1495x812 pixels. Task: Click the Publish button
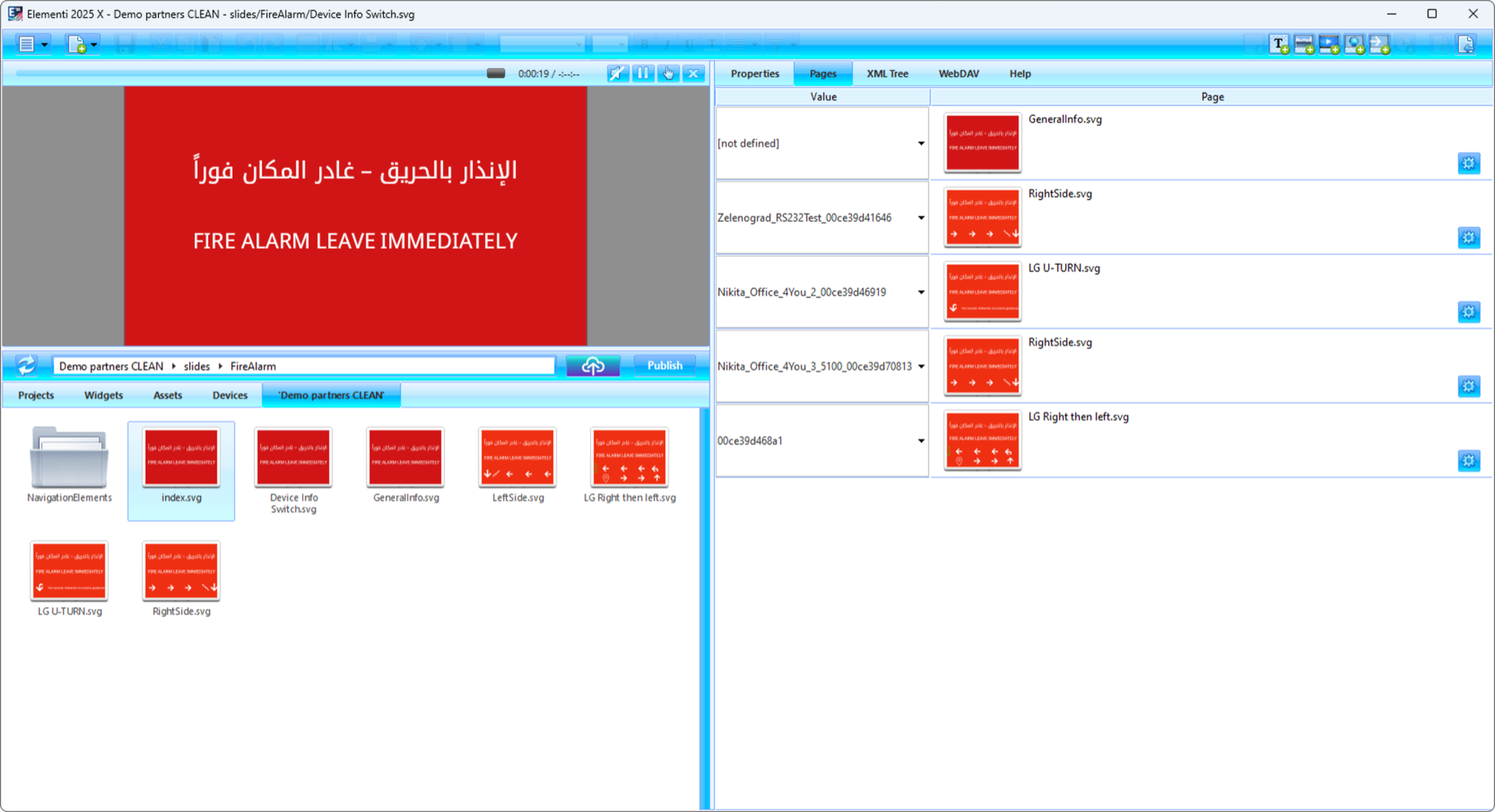point(664,365)
